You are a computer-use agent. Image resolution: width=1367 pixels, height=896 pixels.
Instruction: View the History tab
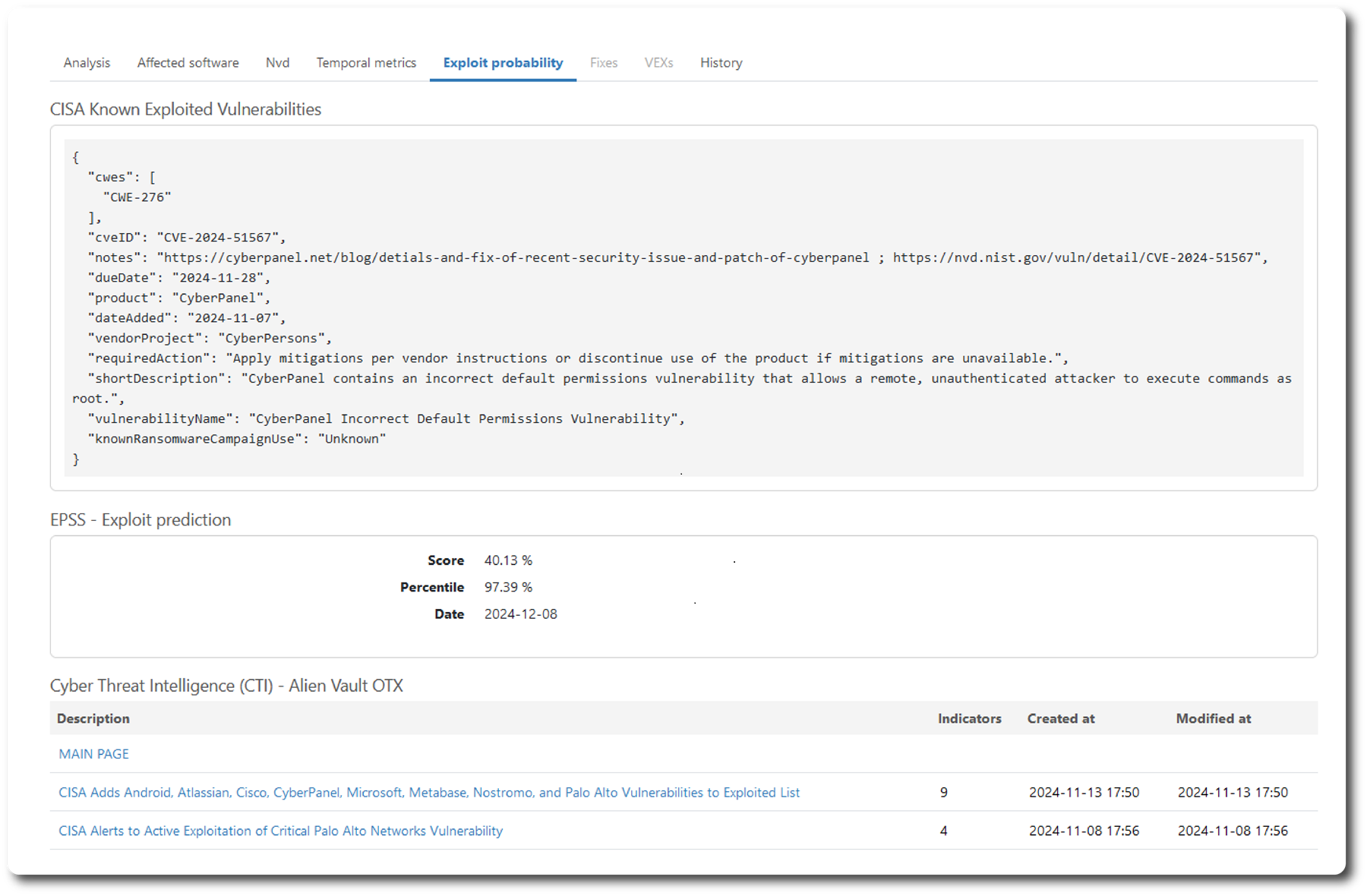[x=721, y=63]
